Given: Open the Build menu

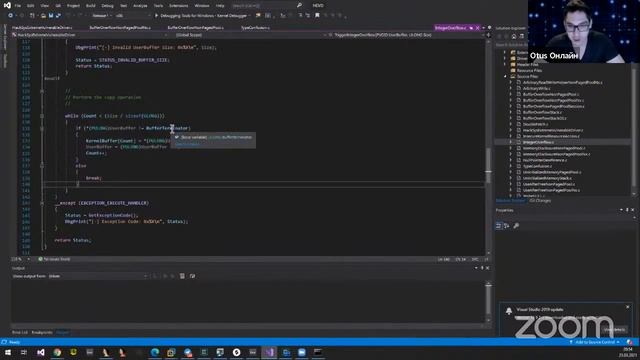Looking at the screenshot, I should [x=91, y=6].
